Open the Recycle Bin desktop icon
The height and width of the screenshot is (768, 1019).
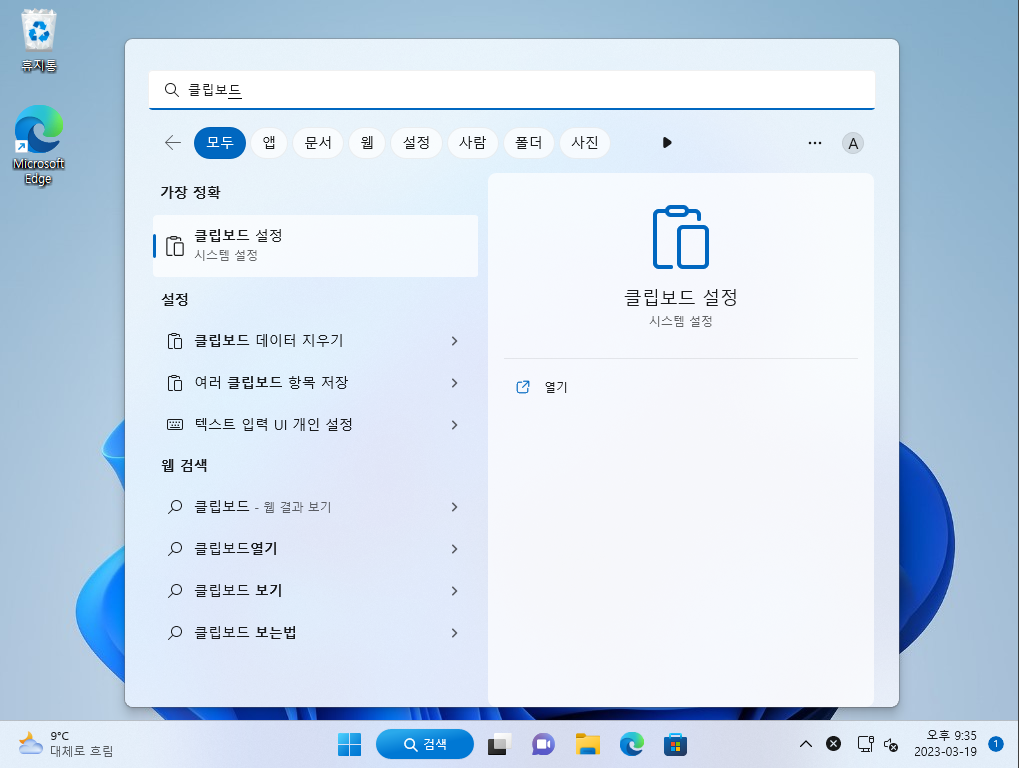[39, 40]
